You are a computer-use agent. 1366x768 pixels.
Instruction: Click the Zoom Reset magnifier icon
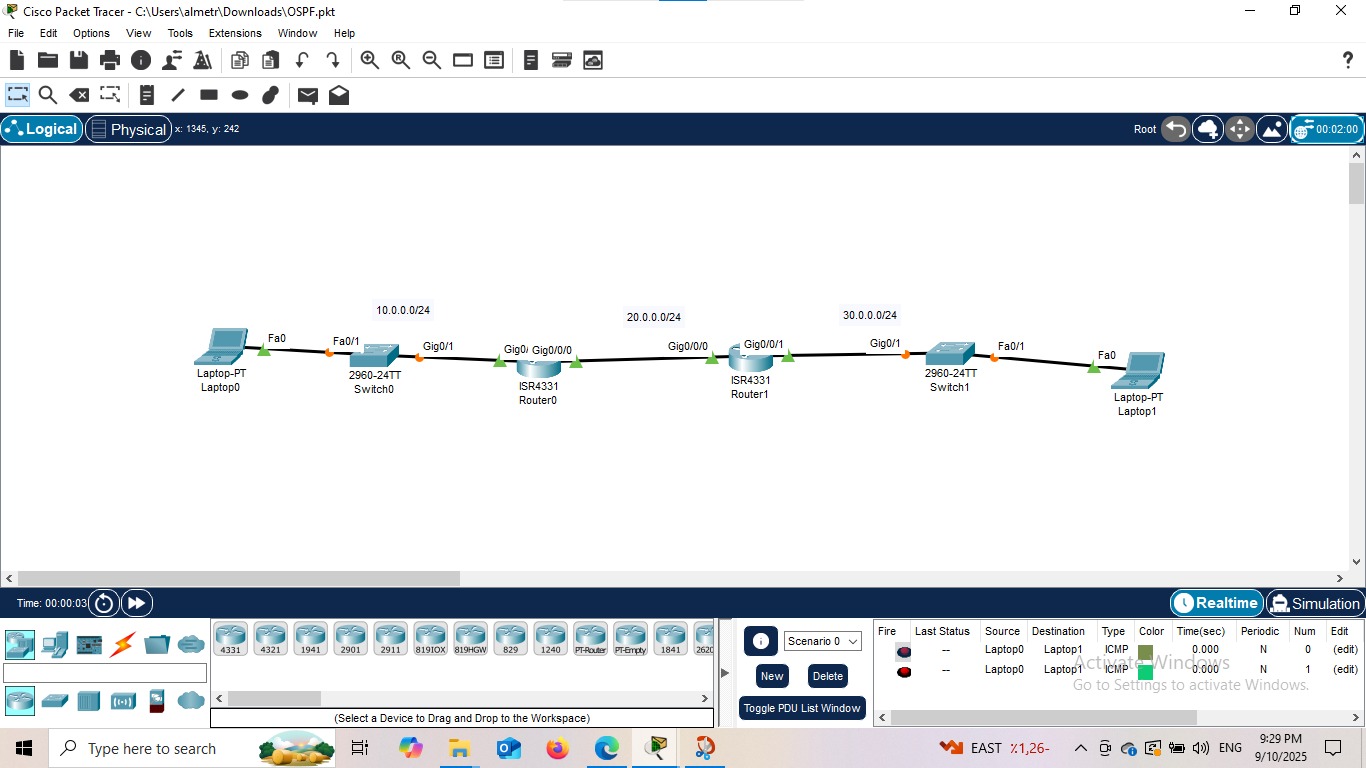401,60
